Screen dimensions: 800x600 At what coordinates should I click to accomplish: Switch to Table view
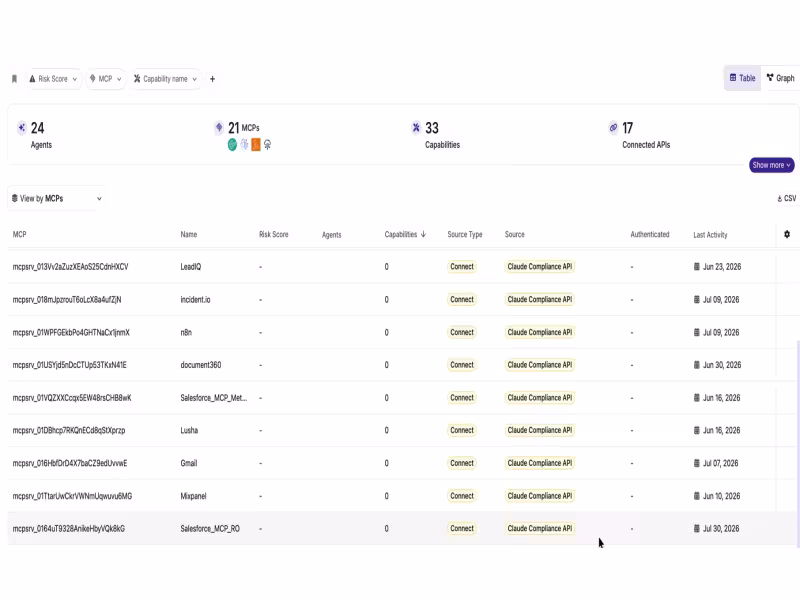pyautogui.click(x=742, y=78)
